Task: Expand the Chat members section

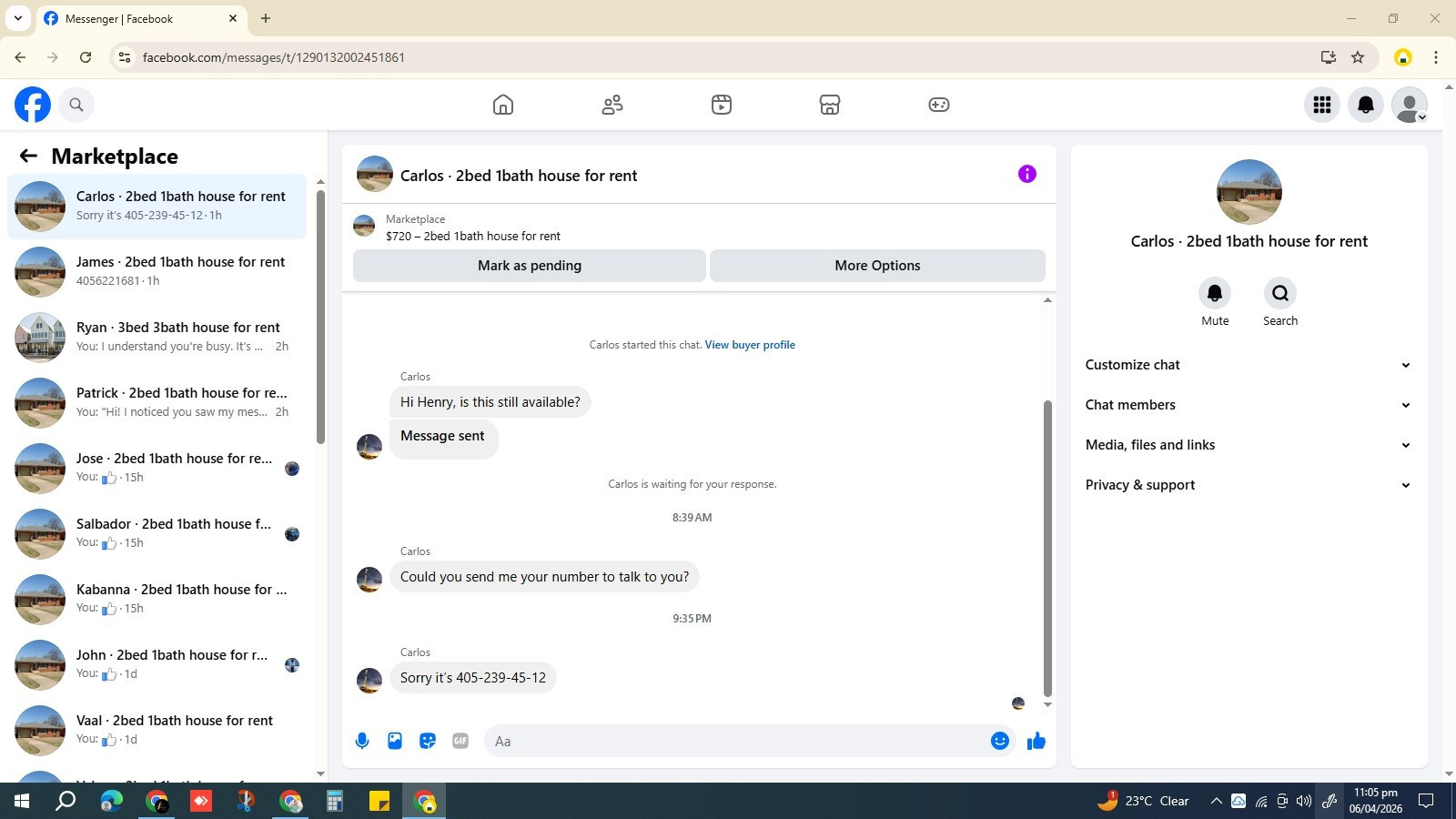Action: coord(1249,405)
